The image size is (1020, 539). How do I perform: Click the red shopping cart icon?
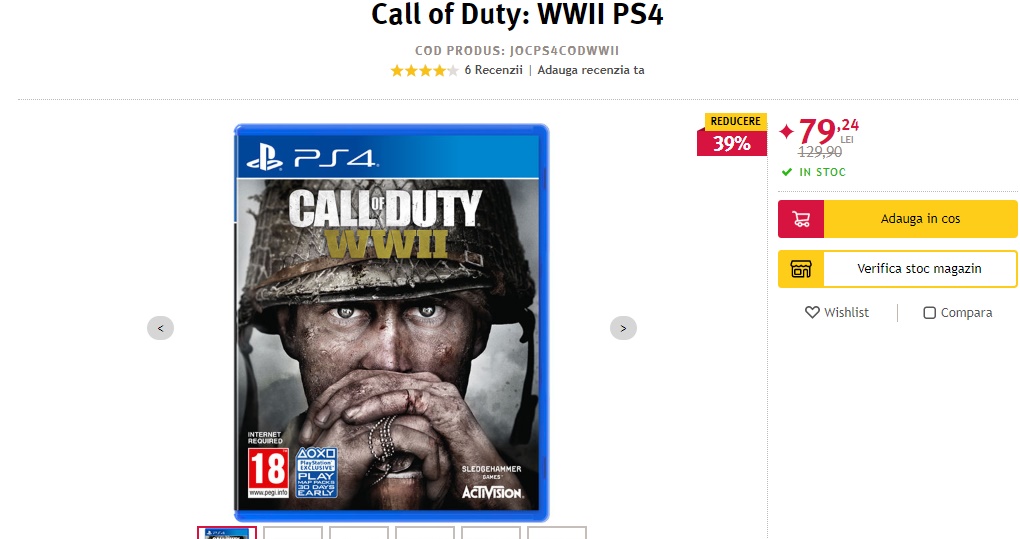(x=801, y=219)
